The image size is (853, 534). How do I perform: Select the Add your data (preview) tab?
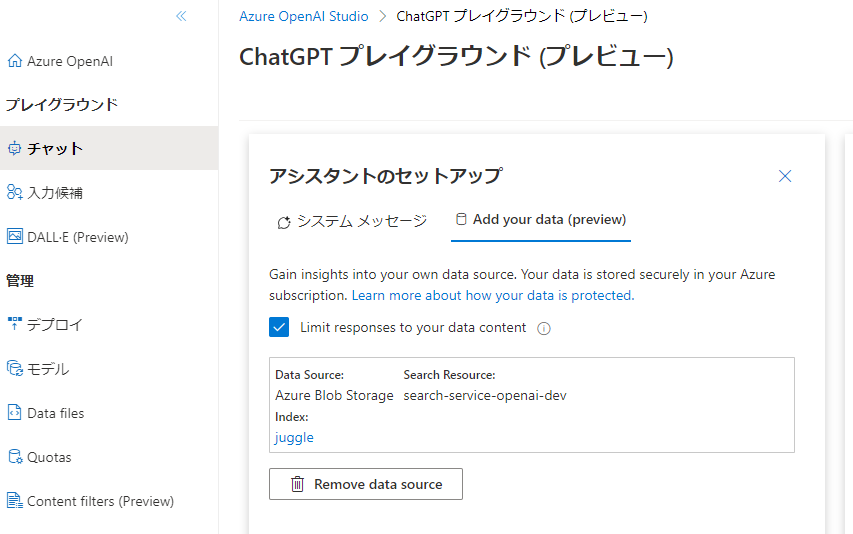[x=540, y=220]
